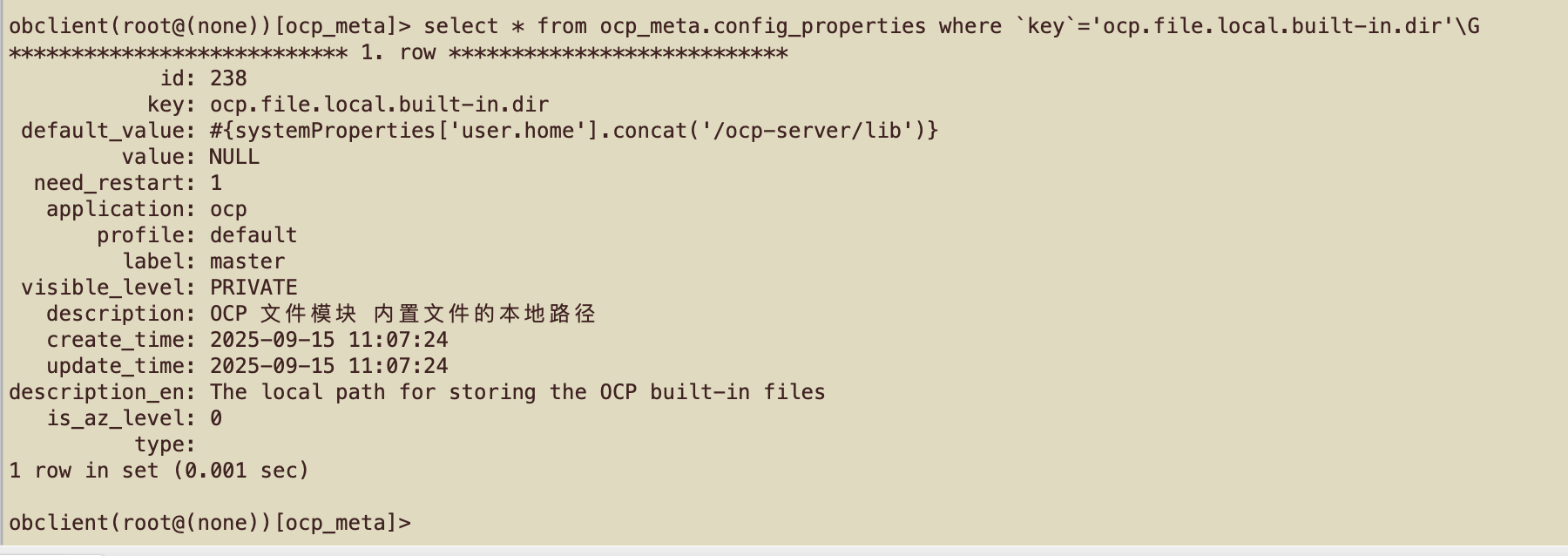Click the label value master
Image resolution: width=1568 pixels, height=556 pixels.
[247, 261]
